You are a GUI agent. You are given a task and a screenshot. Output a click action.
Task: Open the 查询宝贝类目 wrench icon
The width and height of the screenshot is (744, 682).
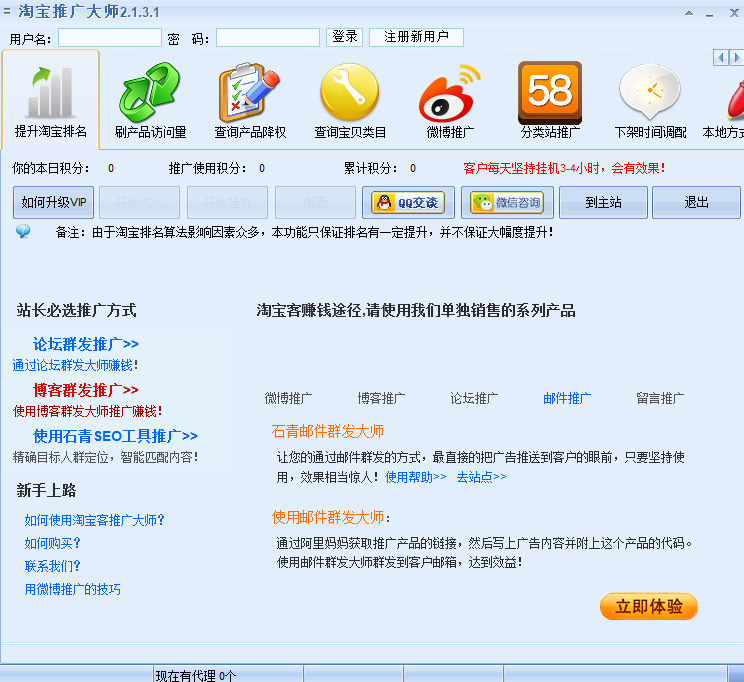coord(350,92)
